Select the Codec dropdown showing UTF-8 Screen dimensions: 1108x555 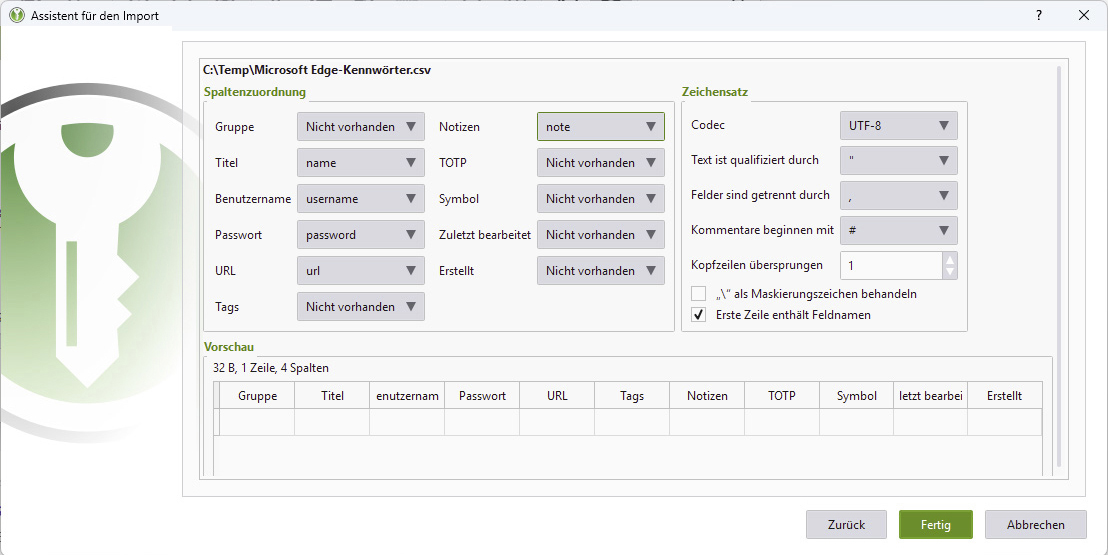coord(898,126)
